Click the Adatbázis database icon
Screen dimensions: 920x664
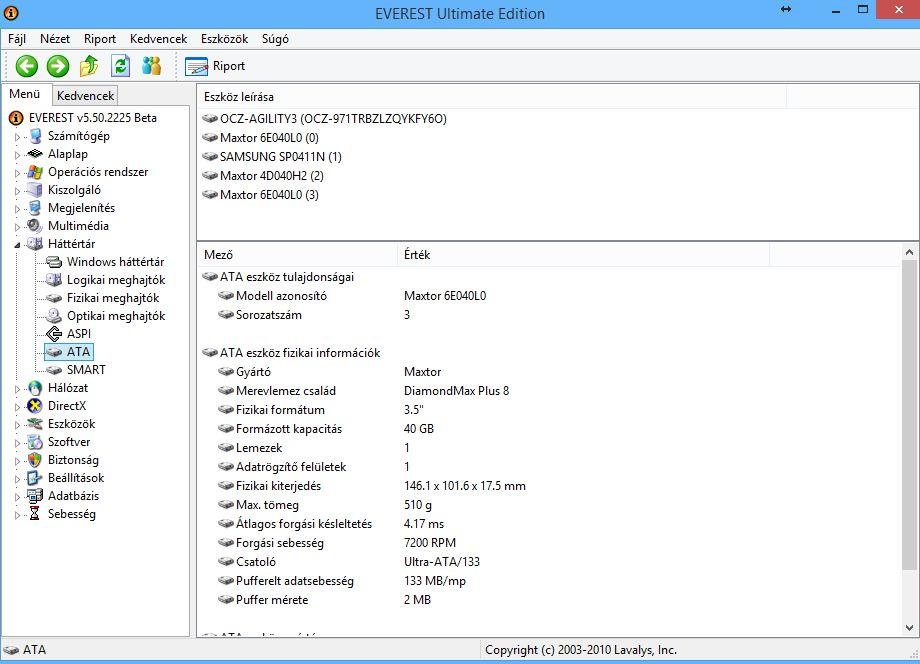click(x=35, y=496)
